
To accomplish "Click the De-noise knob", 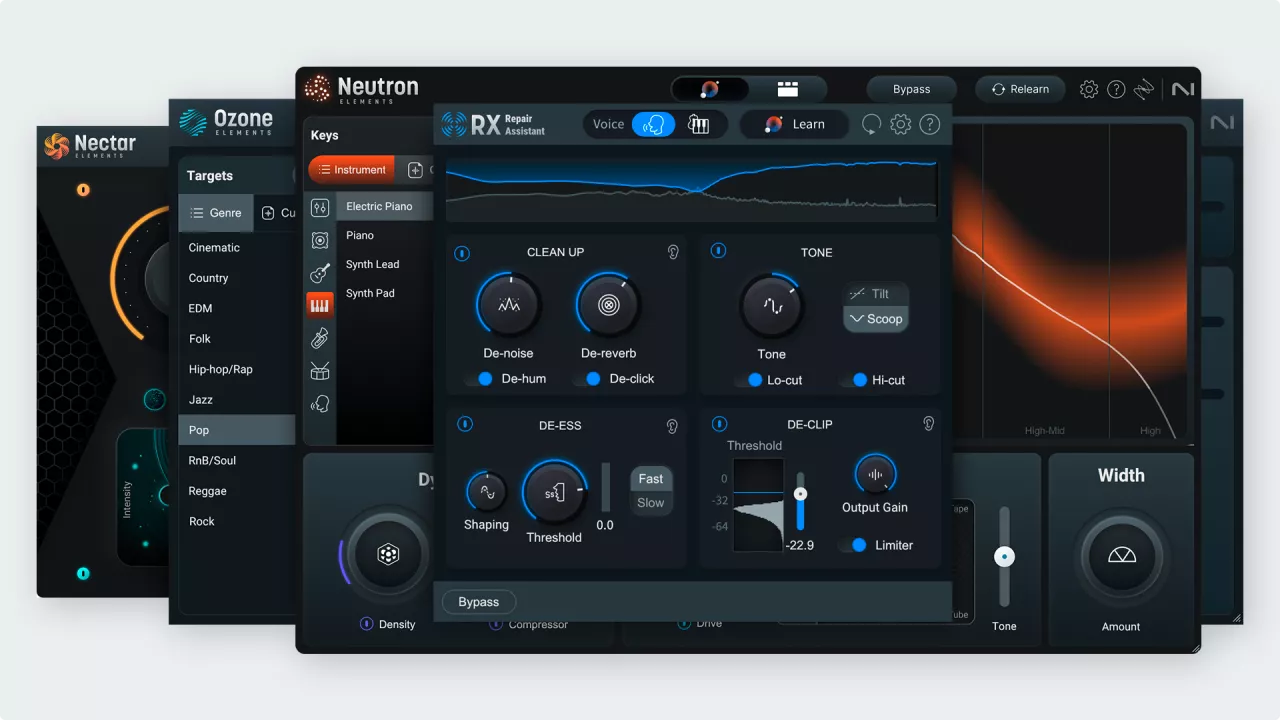I will point(508,305).
